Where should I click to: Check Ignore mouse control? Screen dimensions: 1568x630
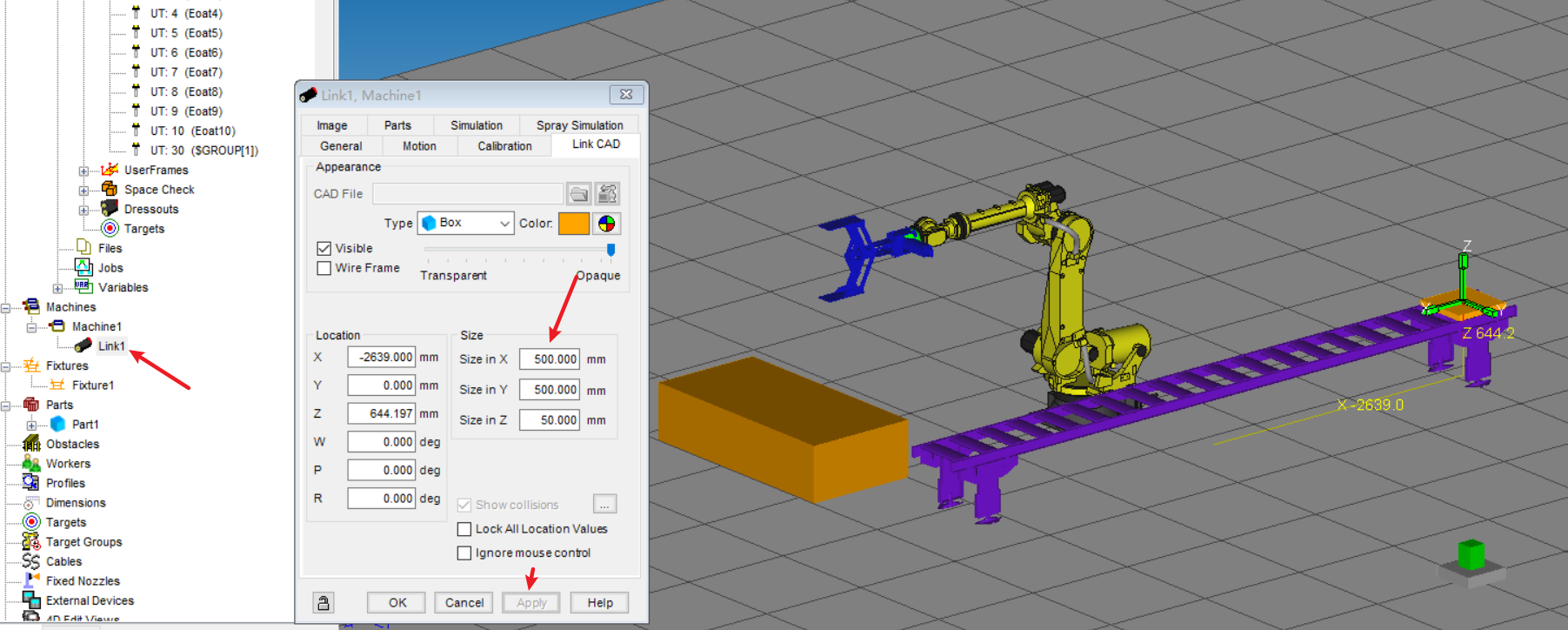click(464, 553)
